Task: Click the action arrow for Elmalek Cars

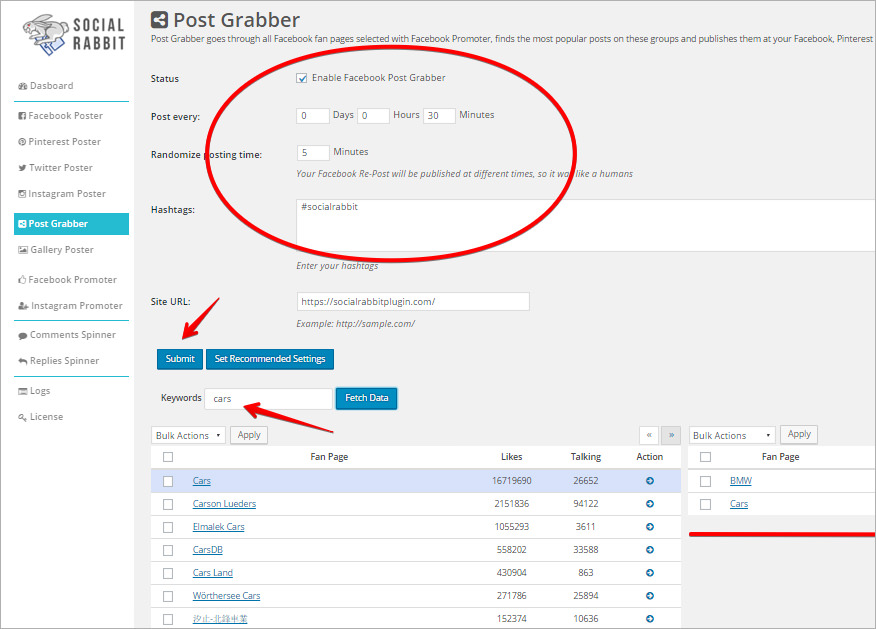Action: (x=650, y=526)
